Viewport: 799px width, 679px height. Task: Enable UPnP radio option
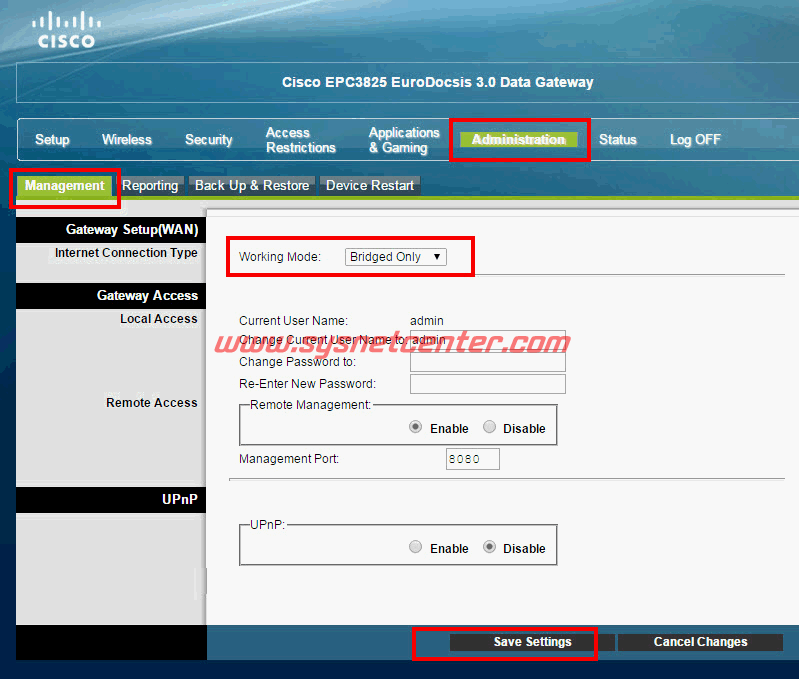point(416,548)
